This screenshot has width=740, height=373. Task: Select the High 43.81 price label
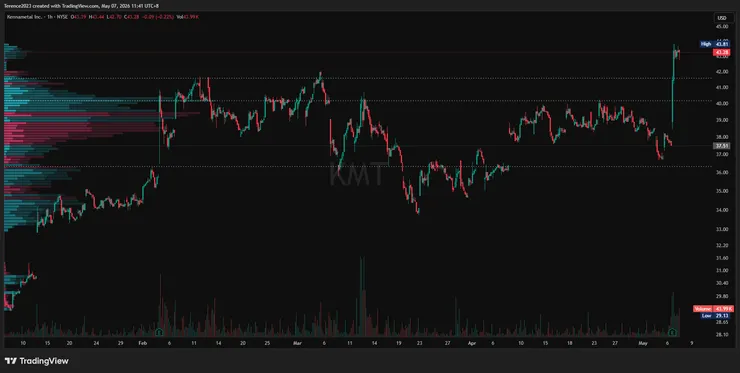pos(715,44)
